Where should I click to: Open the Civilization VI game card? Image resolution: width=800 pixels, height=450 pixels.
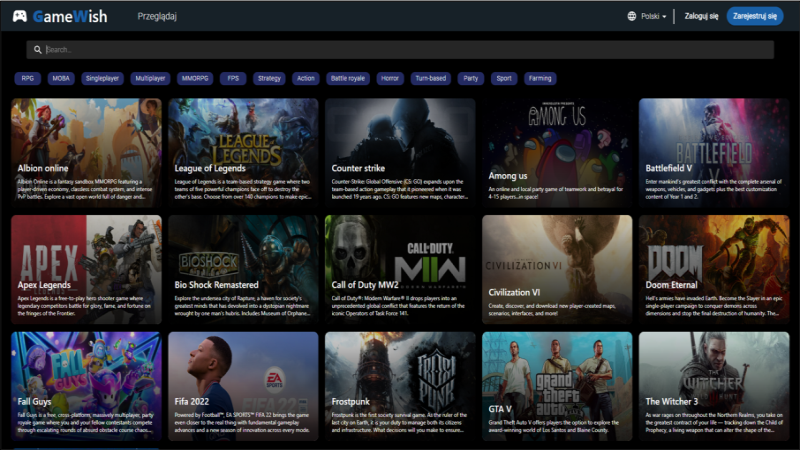coord(557,269)
